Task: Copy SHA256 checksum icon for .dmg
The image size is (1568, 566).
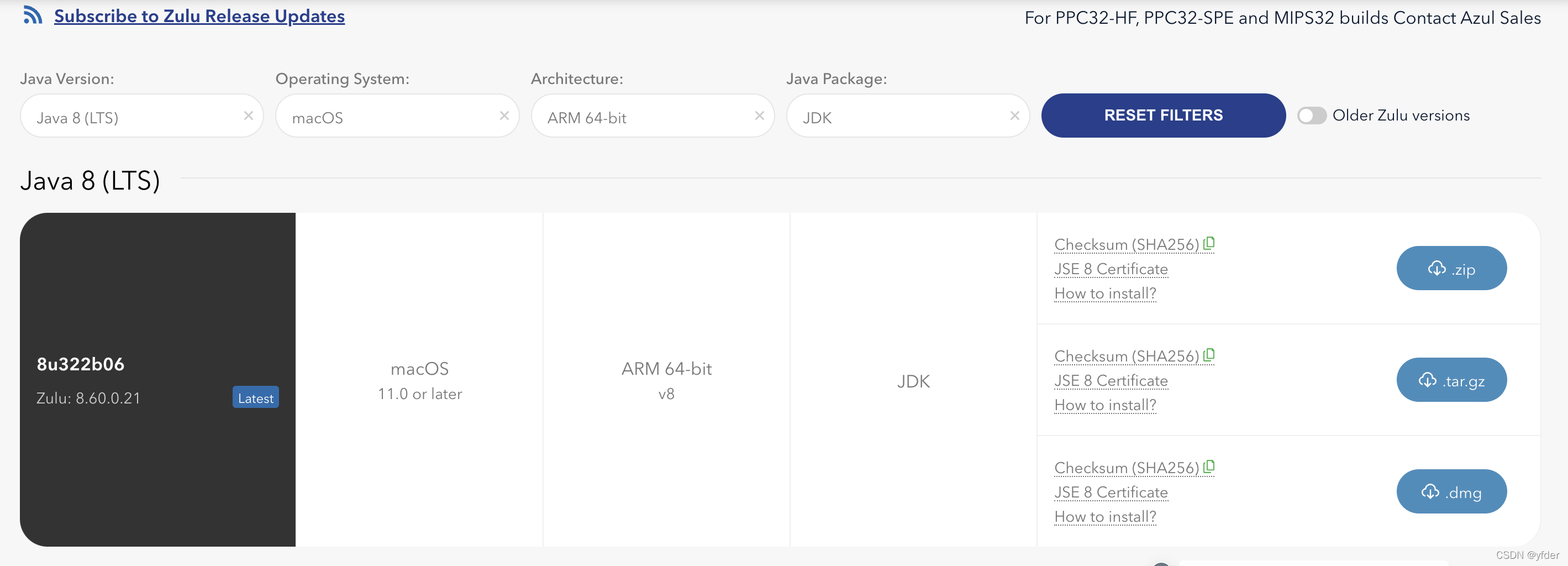Action: coord(1209,466)
